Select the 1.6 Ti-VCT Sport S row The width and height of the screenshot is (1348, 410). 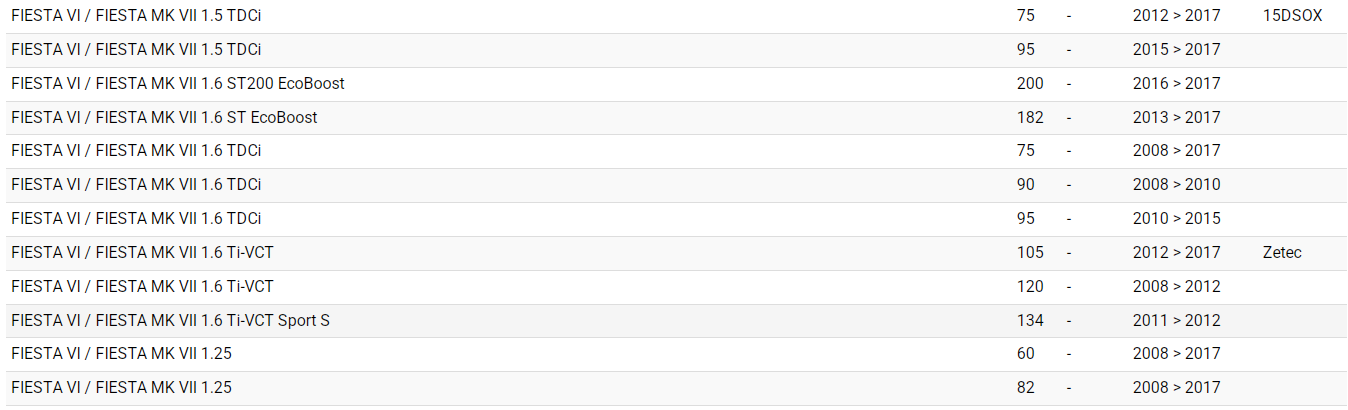click(x=170, y=321)
